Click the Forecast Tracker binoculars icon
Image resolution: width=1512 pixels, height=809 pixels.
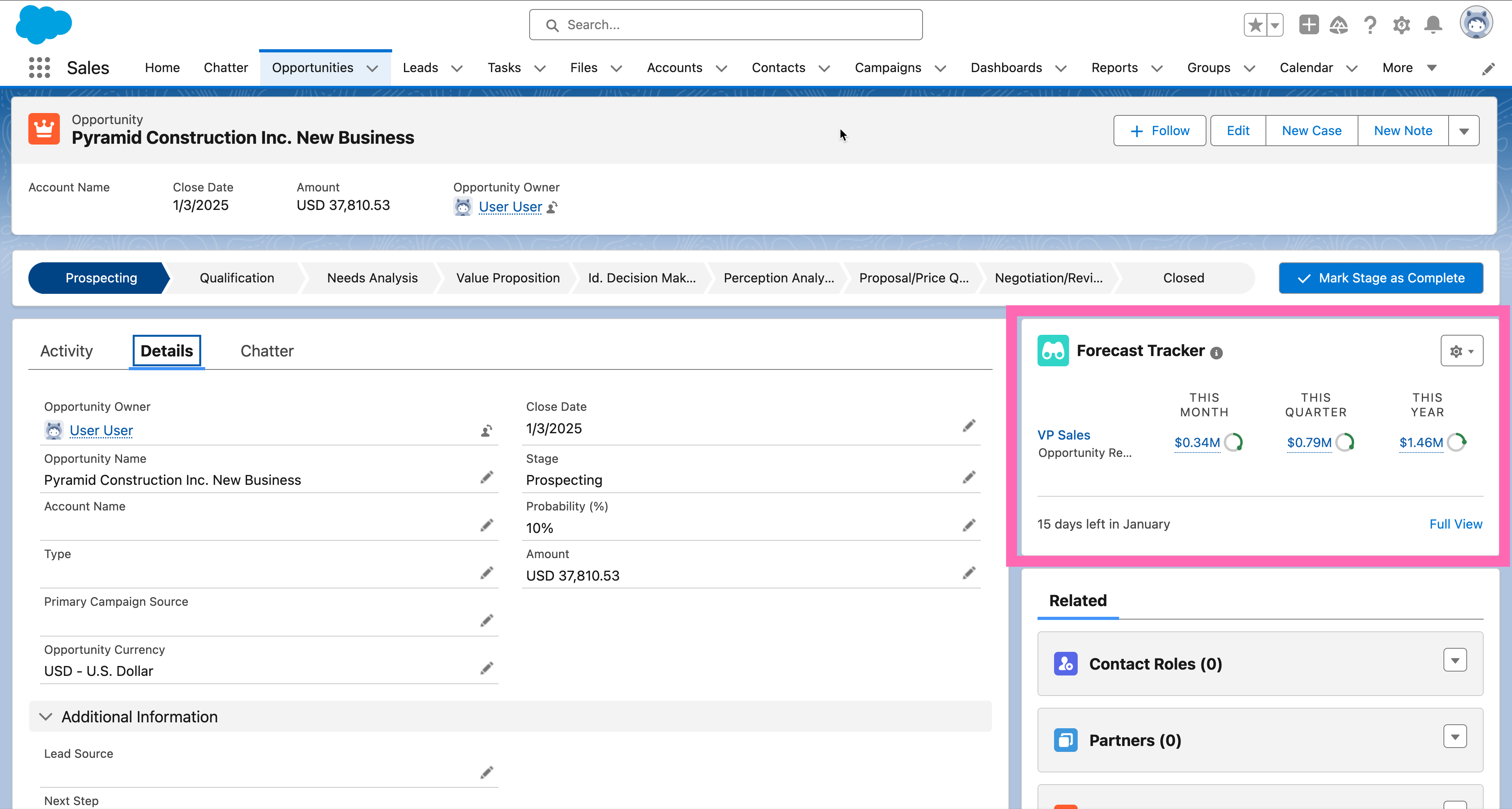click(x=1052, y=351)
